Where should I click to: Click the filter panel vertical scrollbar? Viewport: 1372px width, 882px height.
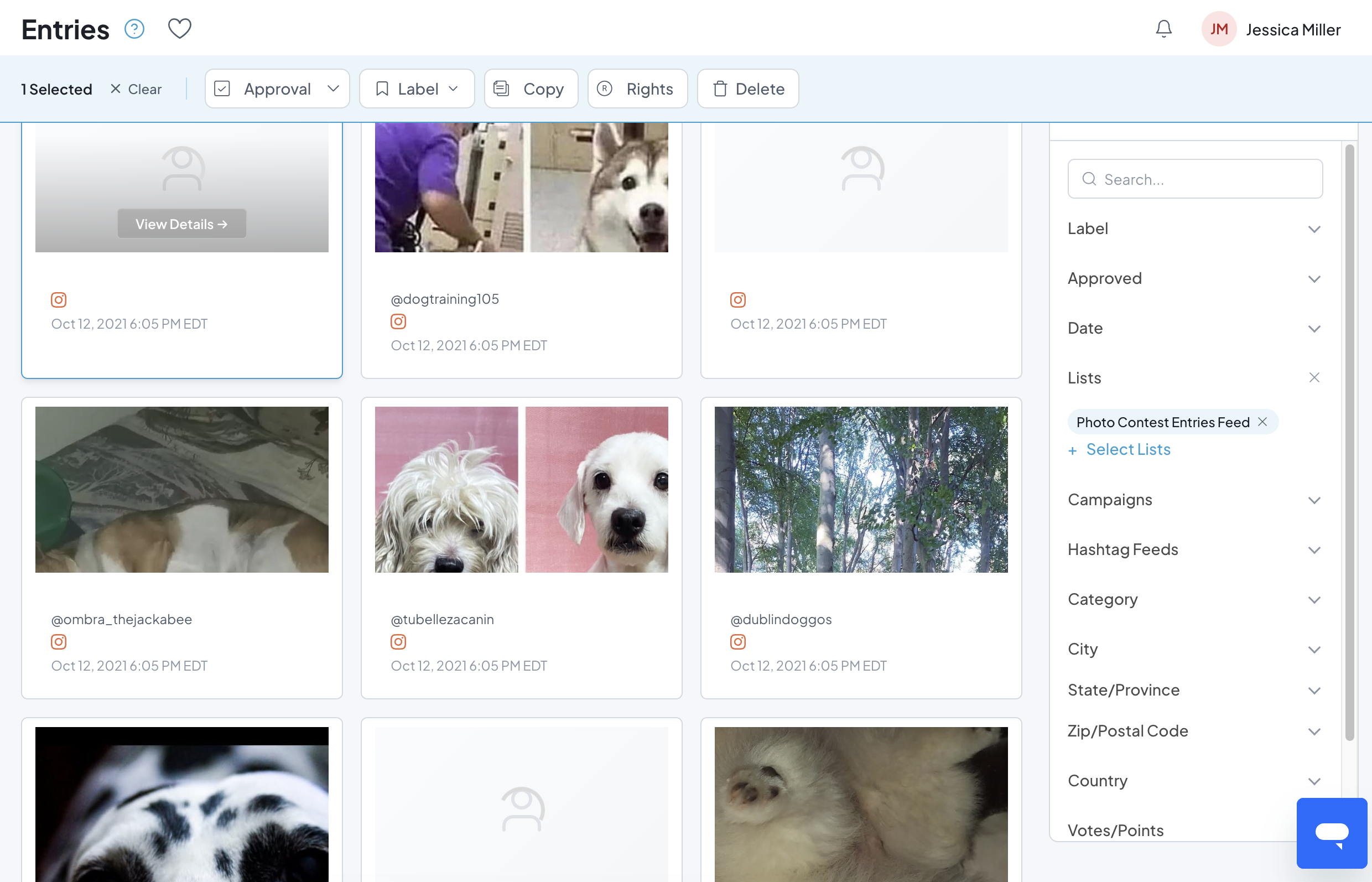pos(1350,442)
